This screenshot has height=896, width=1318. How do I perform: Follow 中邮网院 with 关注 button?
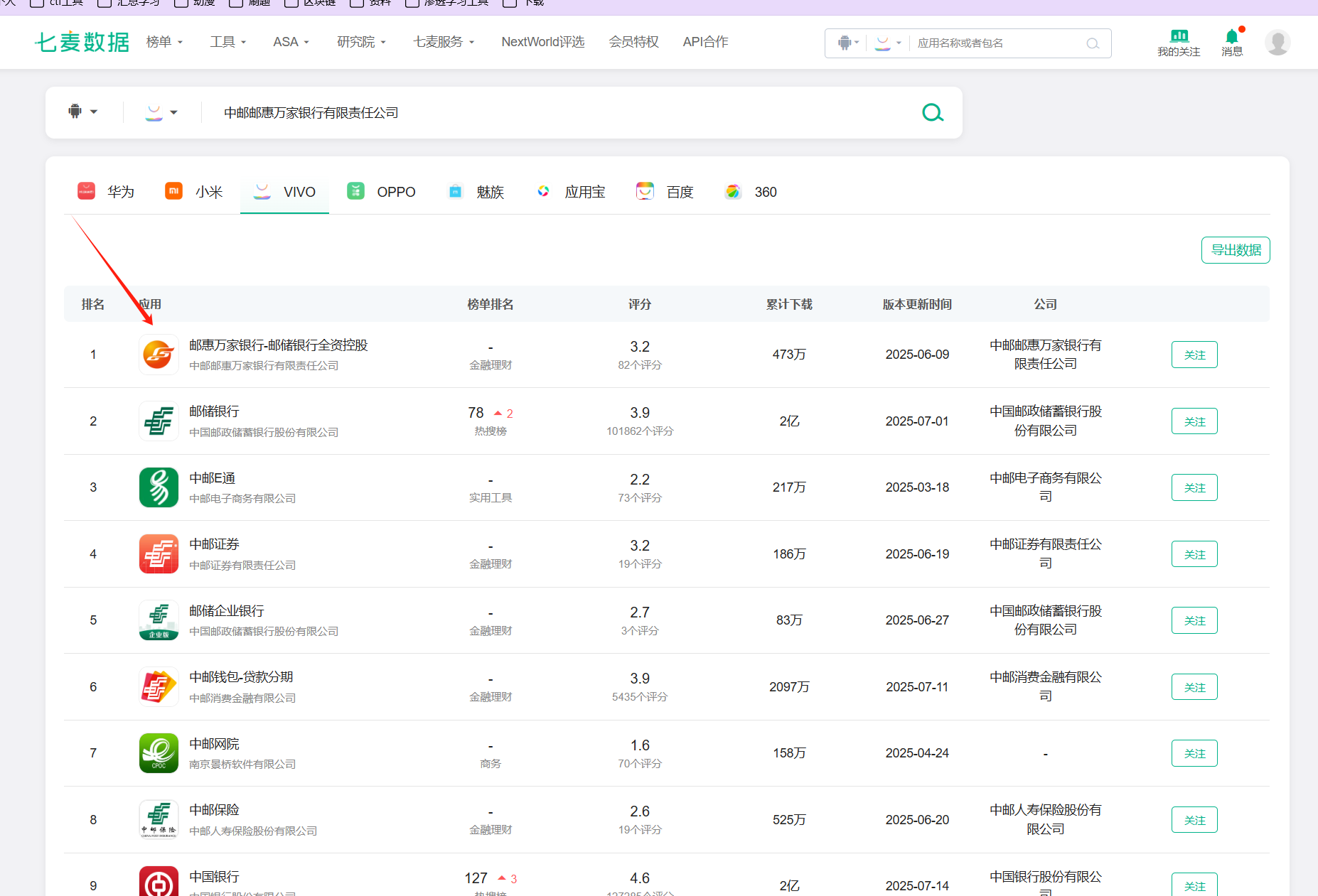pos(1194,753)
